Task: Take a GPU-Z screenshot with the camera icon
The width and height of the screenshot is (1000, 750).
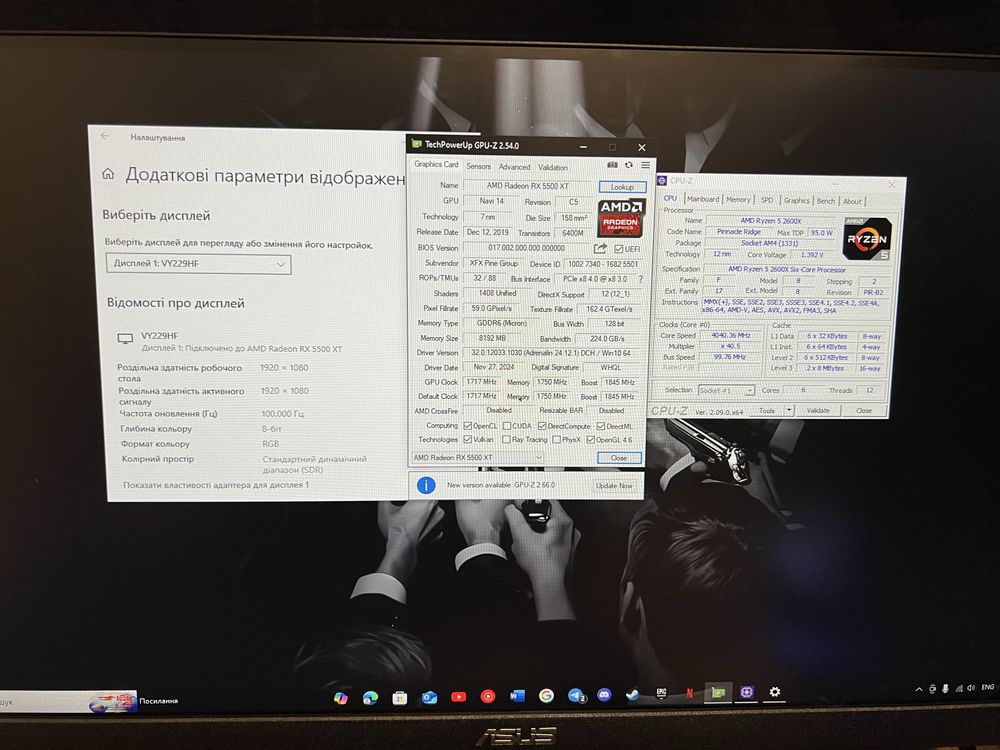Action: tap(612, 165)
